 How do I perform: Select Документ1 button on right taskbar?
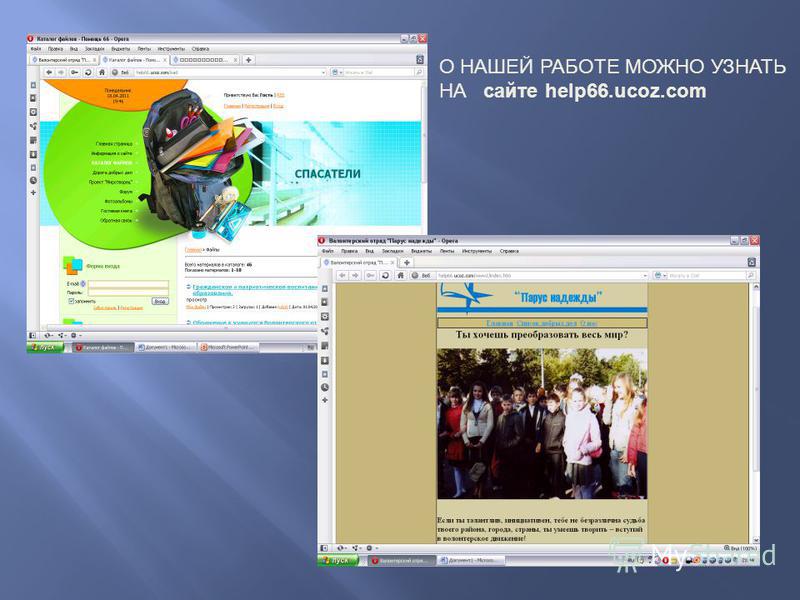pyautogui.click(x=471, y=561)
